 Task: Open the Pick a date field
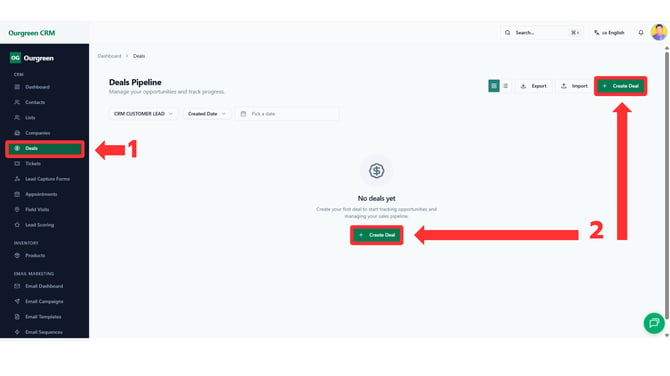coord(288,114)
